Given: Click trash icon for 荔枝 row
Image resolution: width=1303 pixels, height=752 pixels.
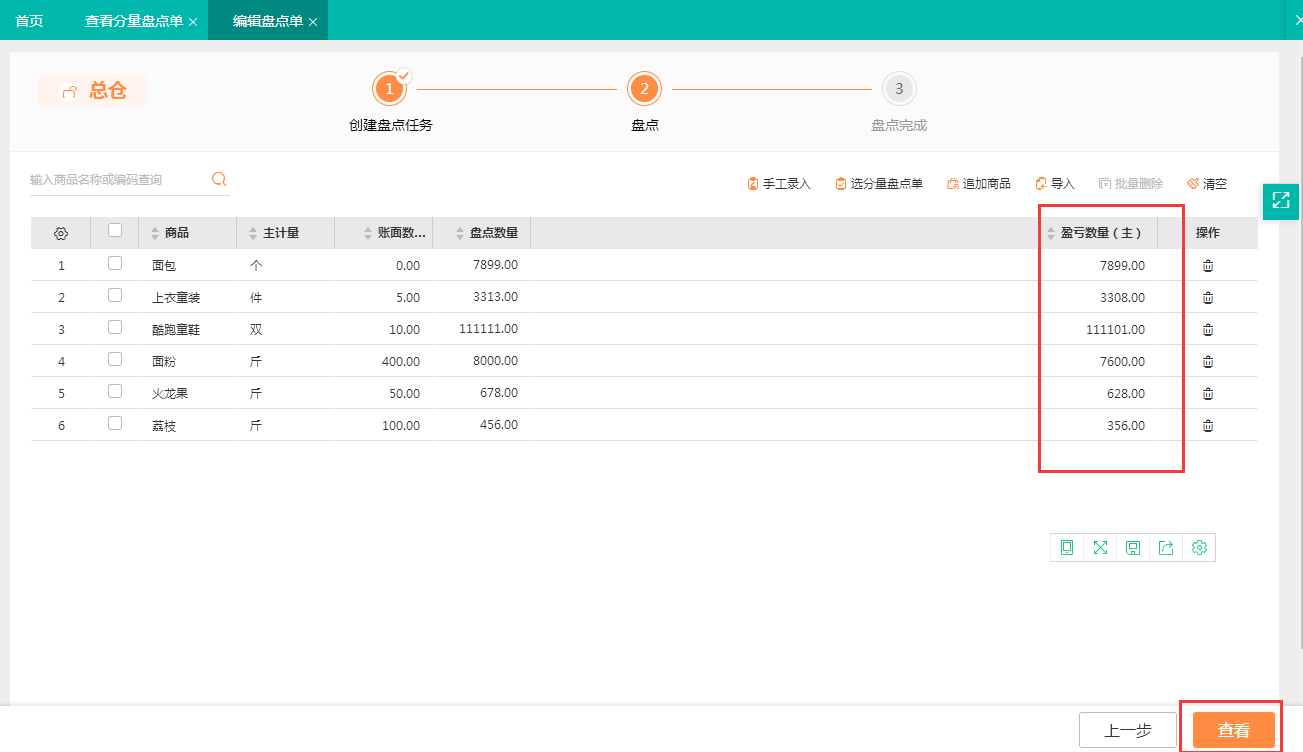Looking at the screenshot, I should tap(1207, 426).
